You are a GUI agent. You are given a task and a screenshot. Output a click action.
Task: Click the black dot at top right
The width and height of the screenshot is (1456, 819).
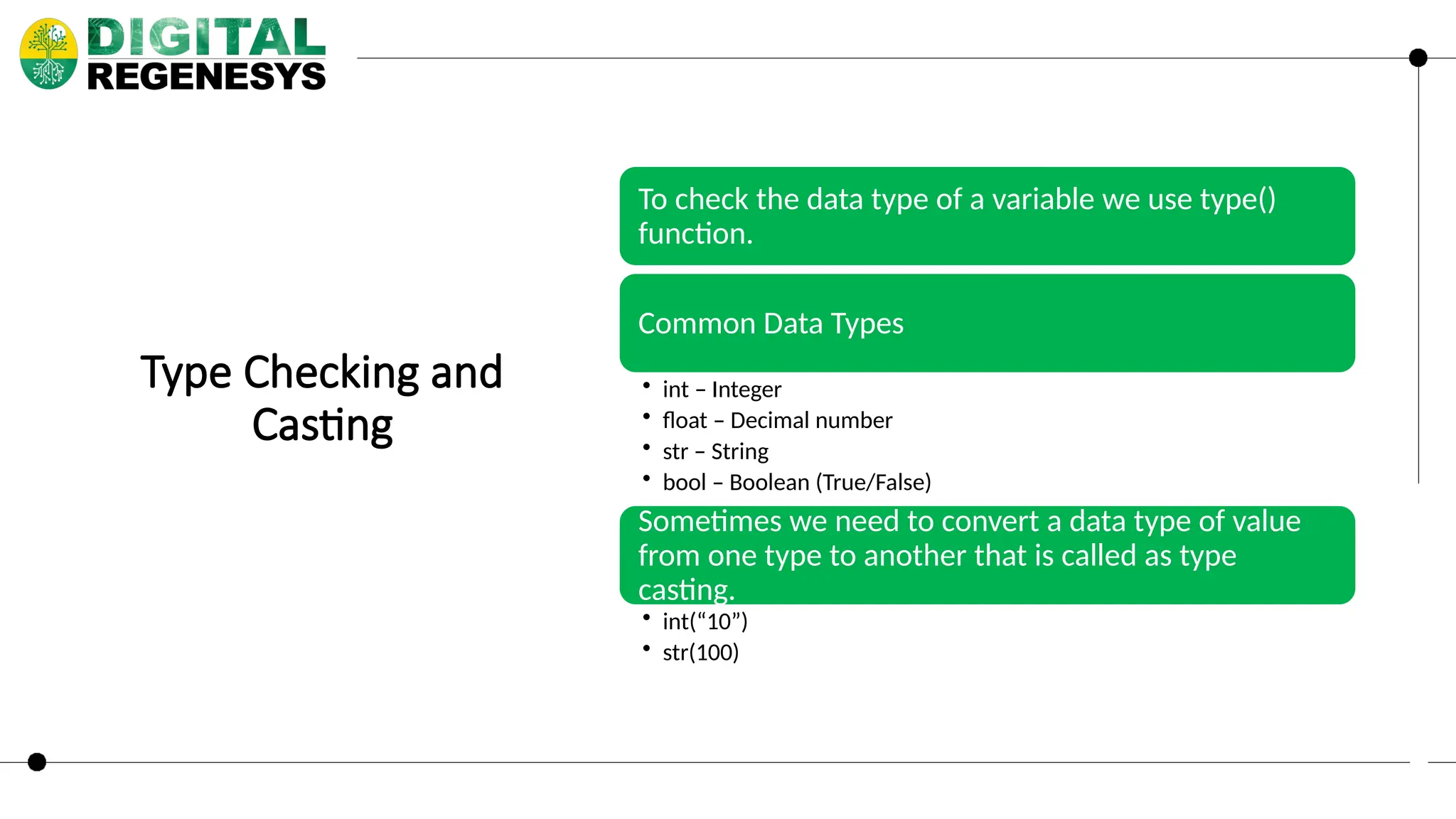point(1418,58)
